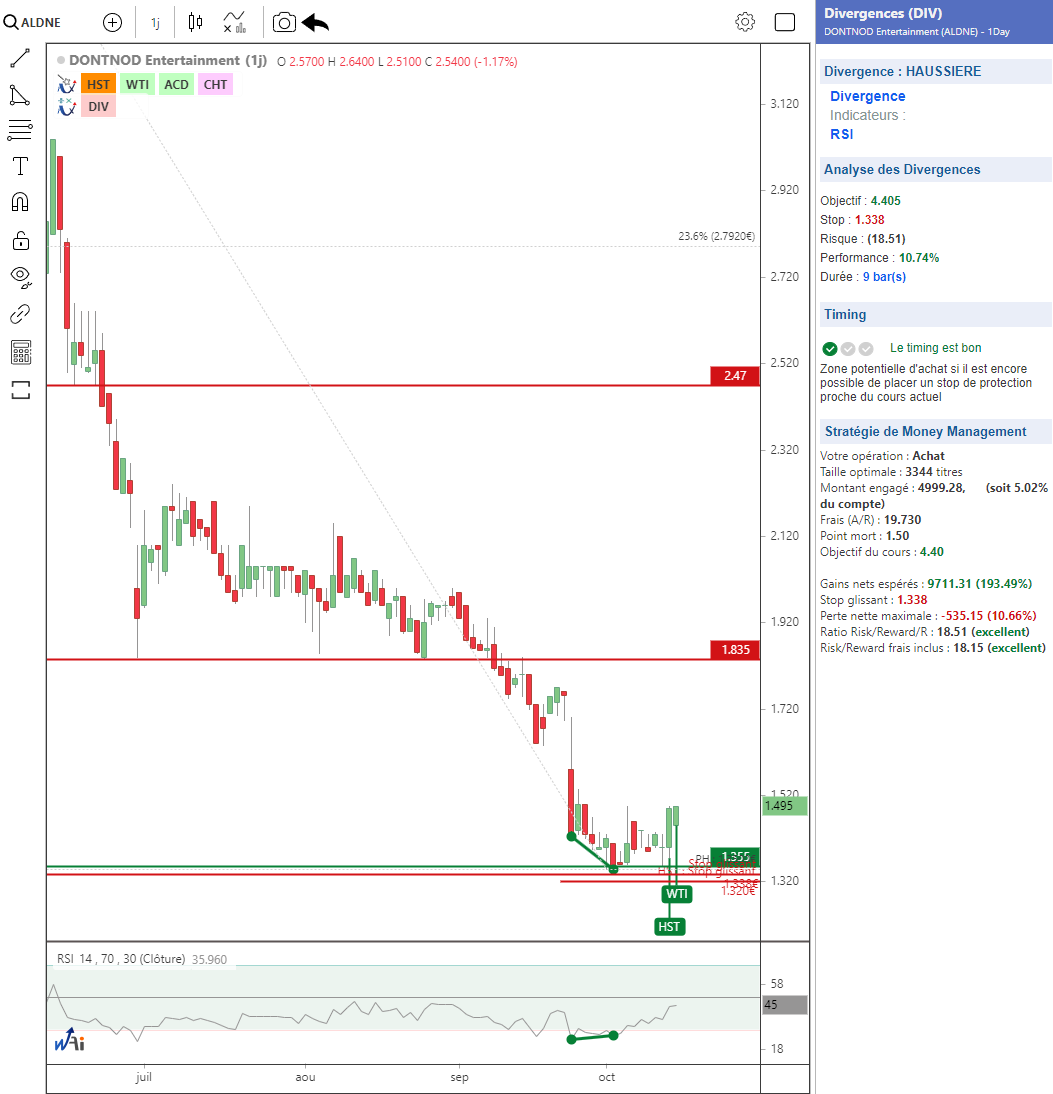
Task: Click the Gains nets espérés value
Action: 980,584
